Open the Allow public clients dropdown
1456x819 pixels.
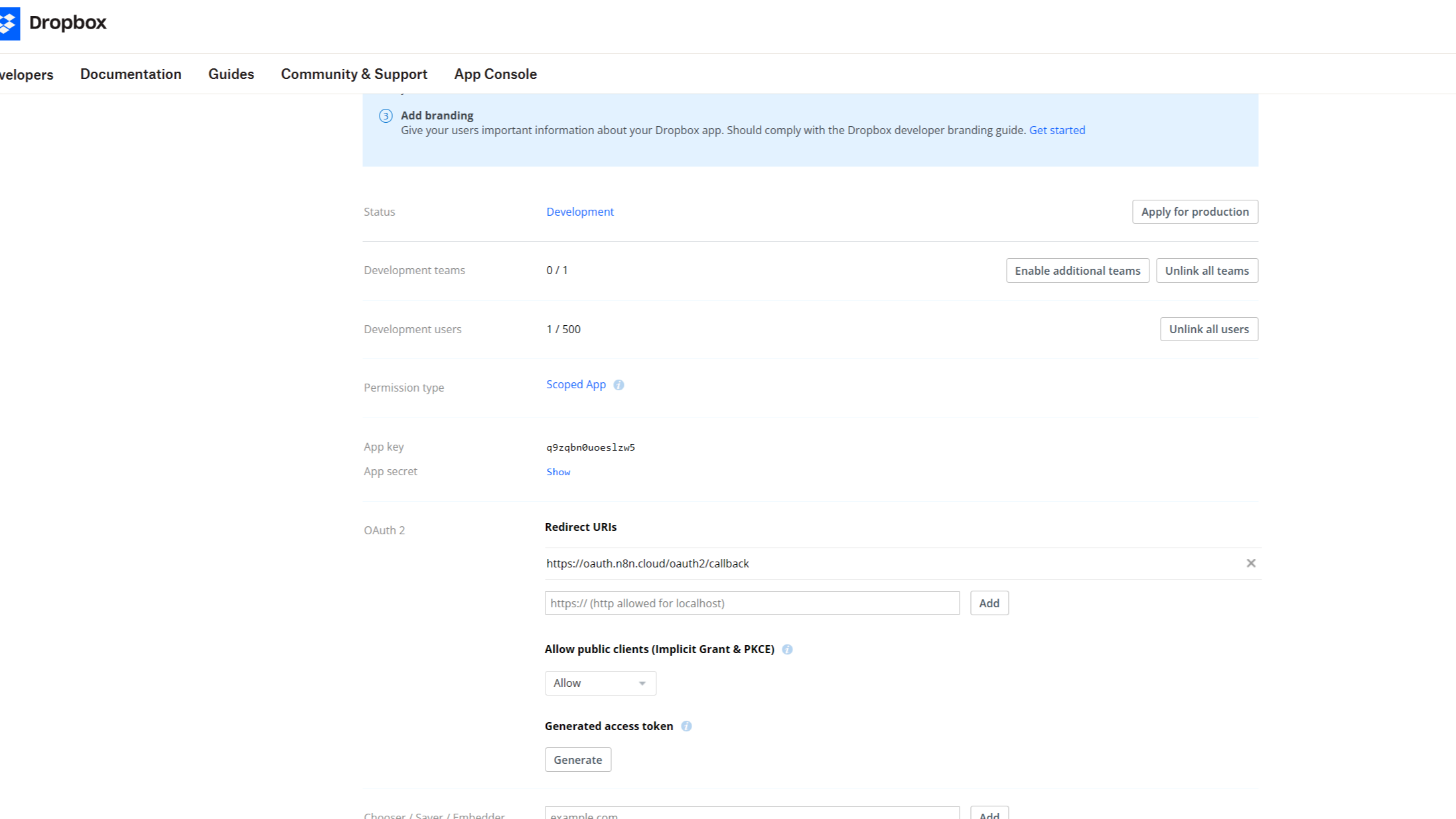pos(600,683)
